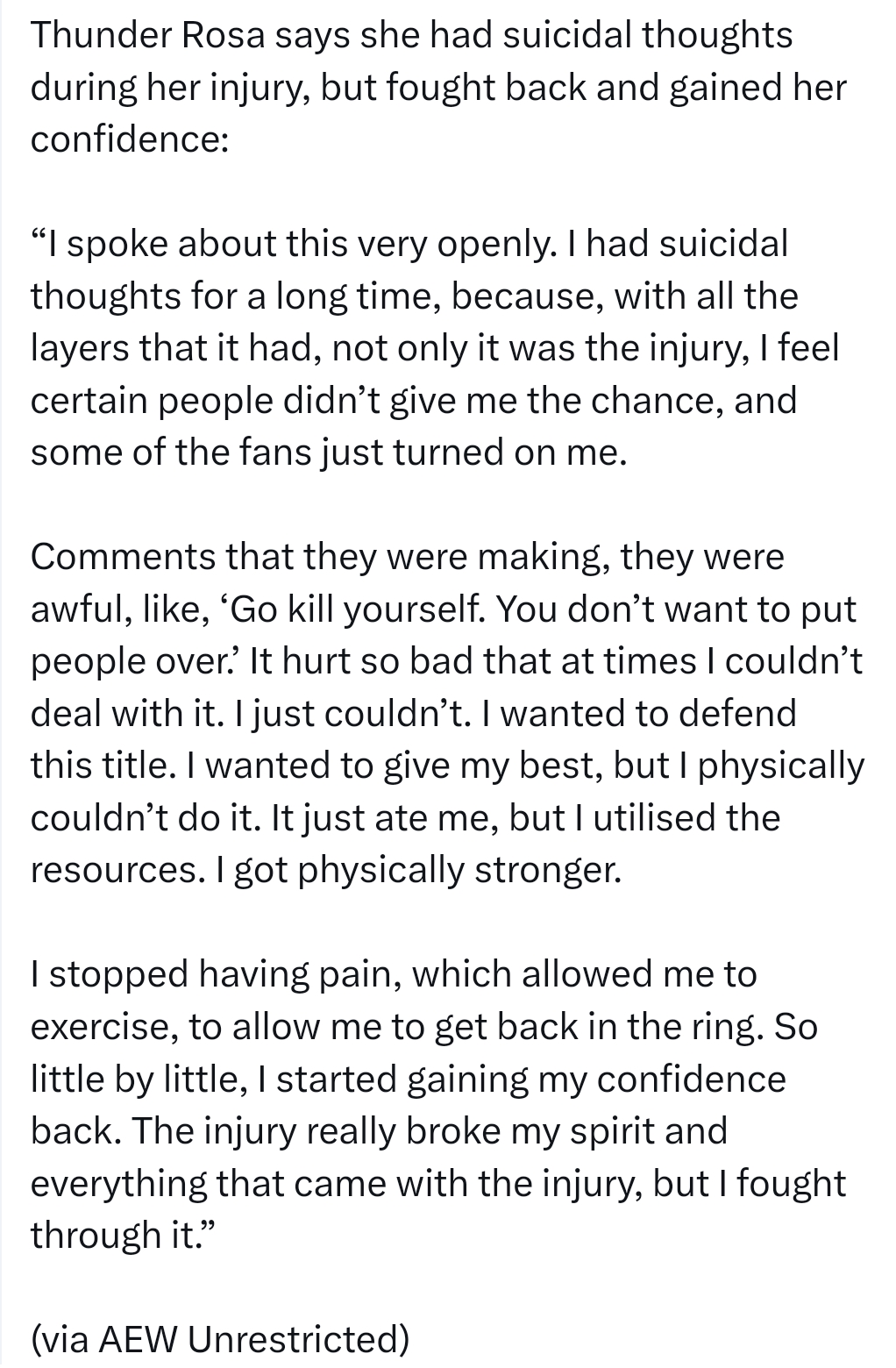
Task: Click the line beginning "this title. I wanted"
Action: pos(447,766)
